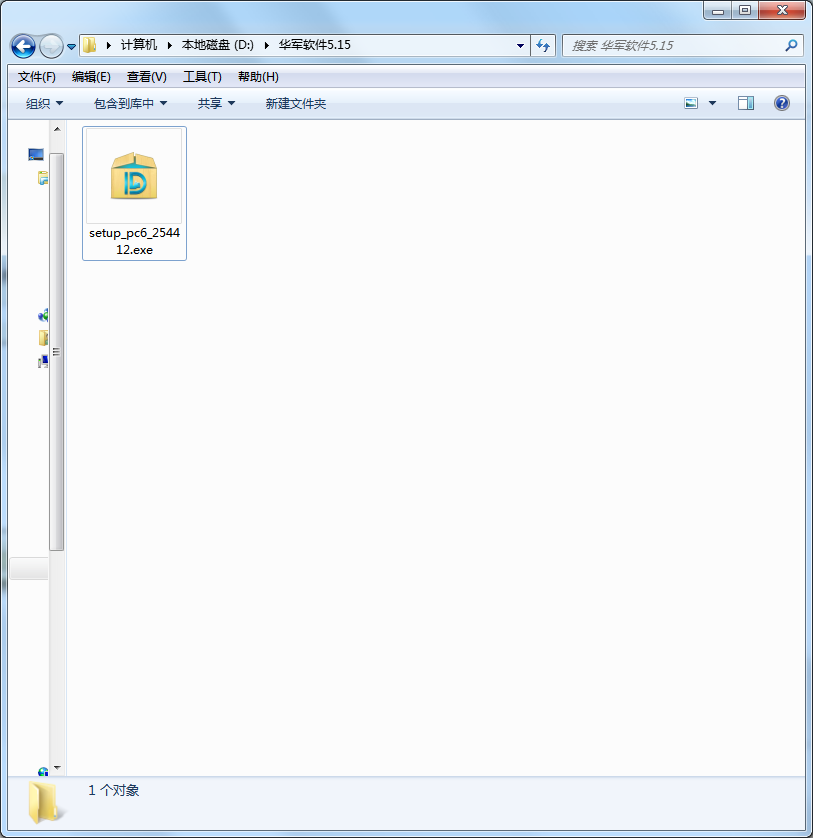This screenshot has width=813, height=838.
Task: Open Help with the question mark icon
Action: pyautogui.click(x=781, y=102)
